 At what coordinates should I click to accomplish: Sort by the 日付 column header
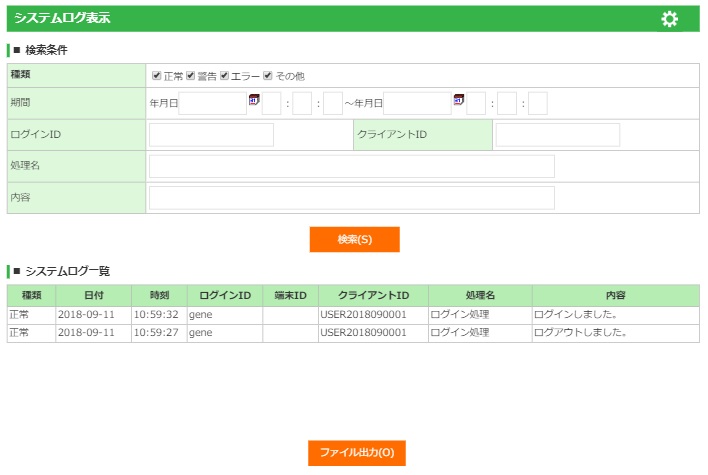pos(93,295)
